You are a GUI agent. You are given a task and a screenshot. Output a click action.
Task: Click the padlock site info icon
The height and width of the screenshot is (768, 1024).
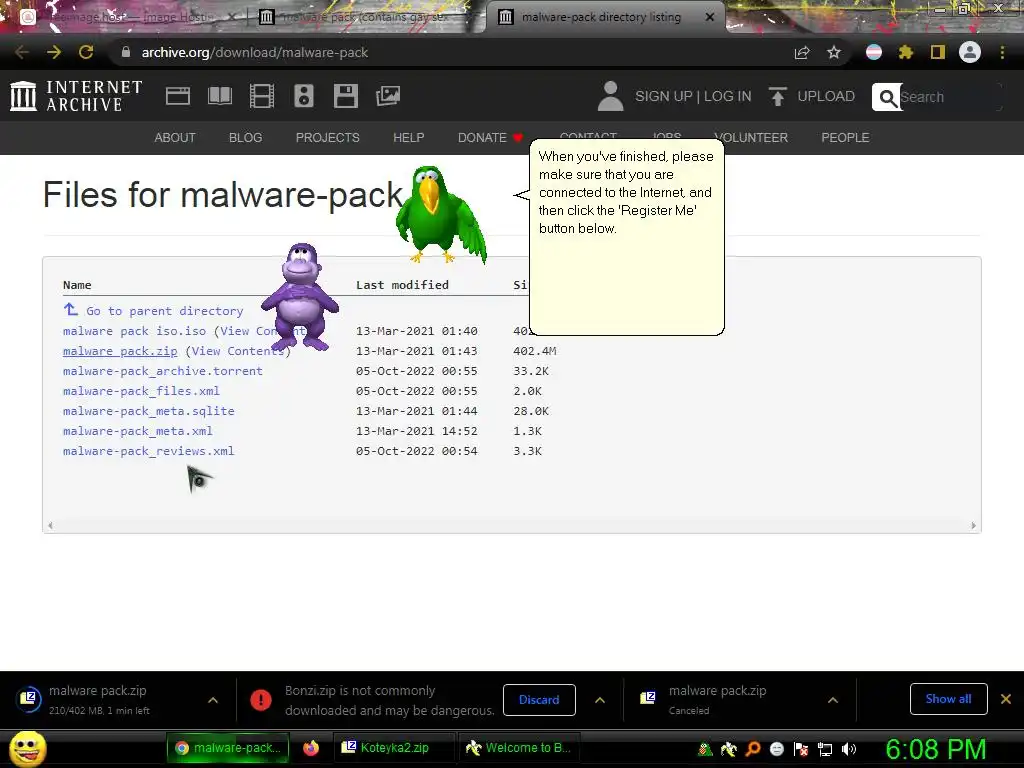tap(126, 52)
